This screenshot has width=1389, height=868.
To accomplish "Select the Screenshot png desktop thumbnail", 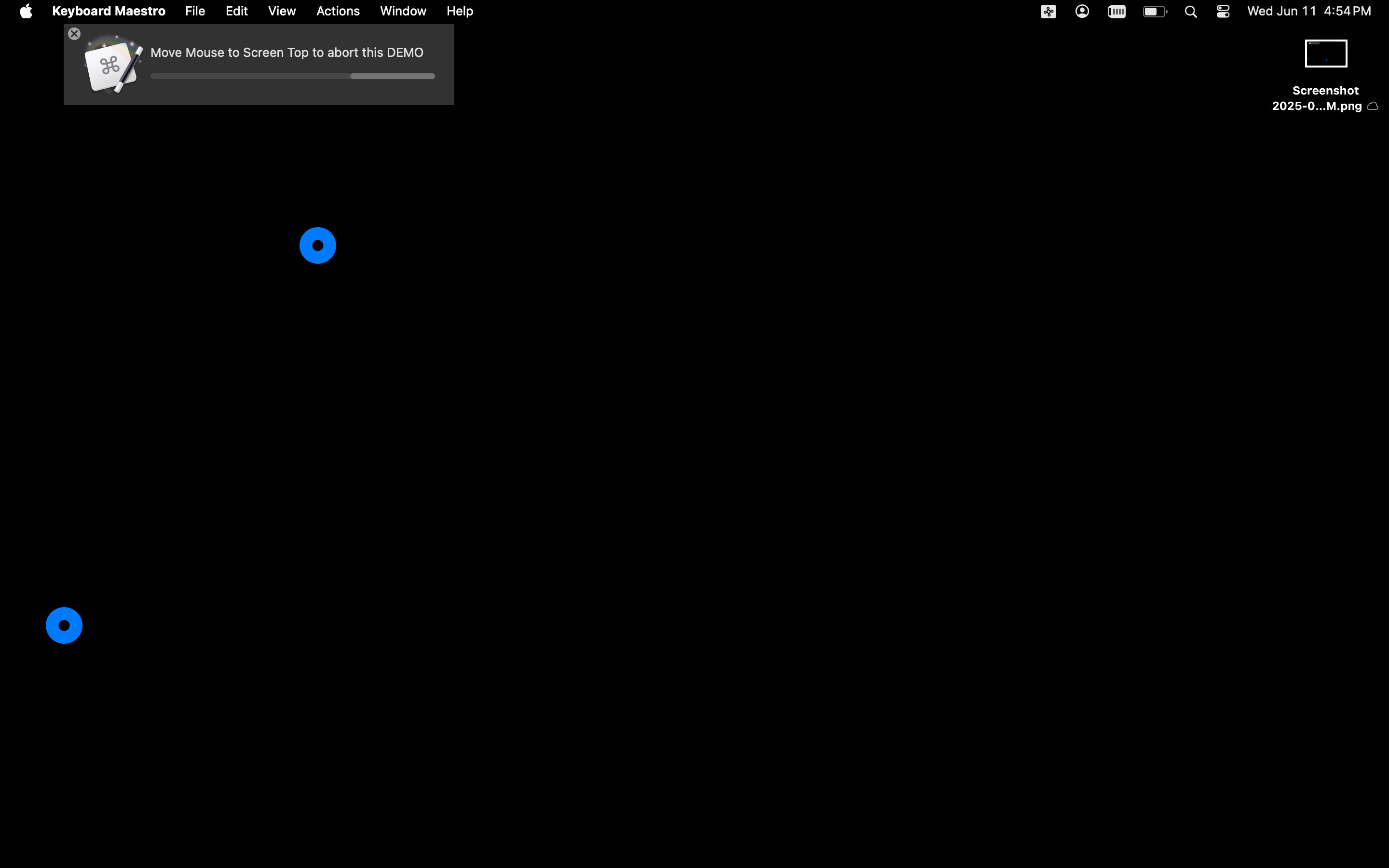I will pos(1326,54).
